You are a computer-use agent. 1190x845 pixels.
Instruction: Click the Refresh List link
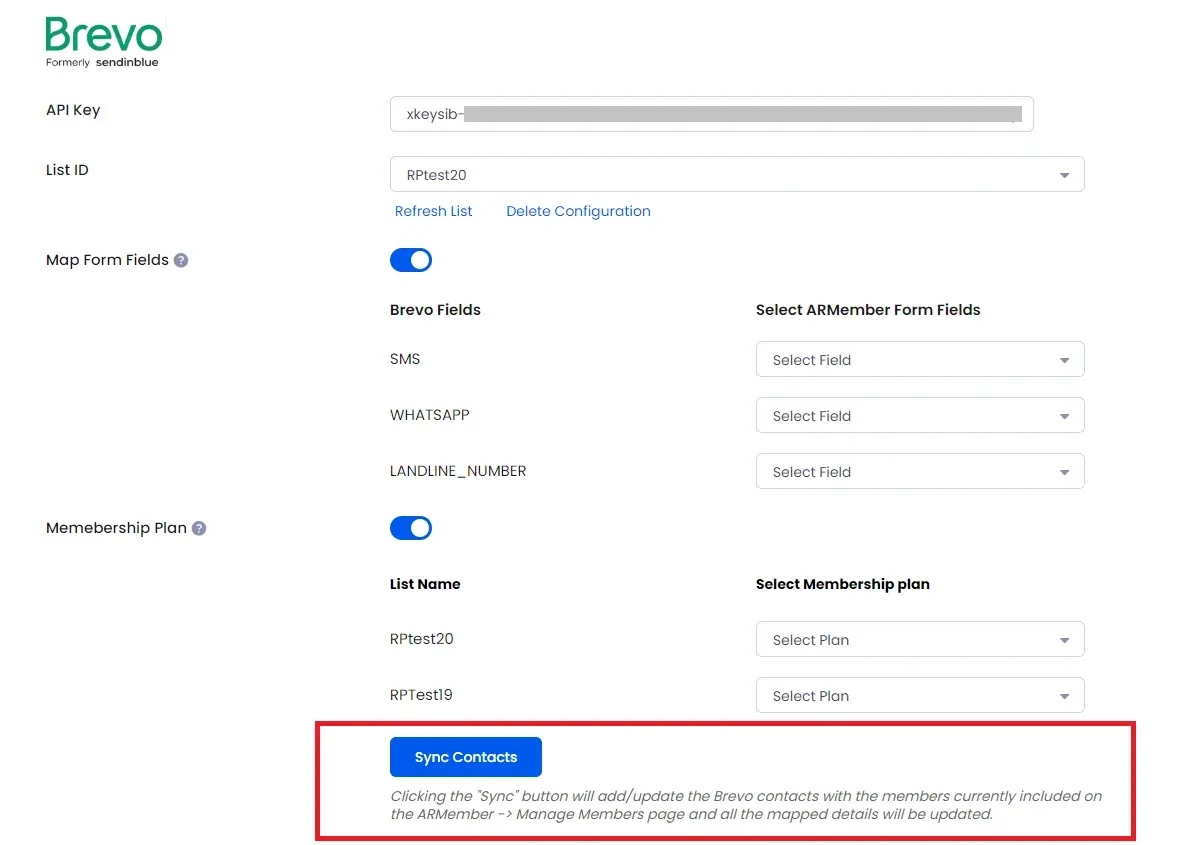(433, 211)
